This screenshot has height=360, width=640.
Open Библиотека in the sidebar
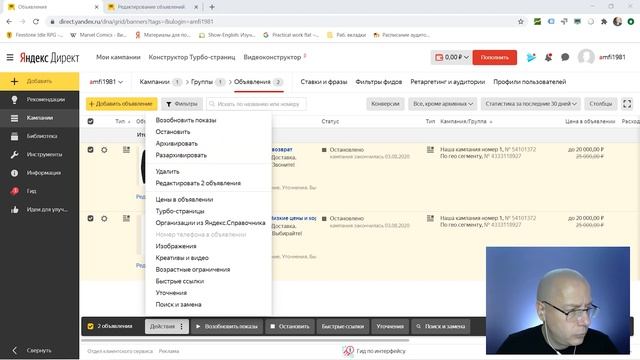pos(40,136)
